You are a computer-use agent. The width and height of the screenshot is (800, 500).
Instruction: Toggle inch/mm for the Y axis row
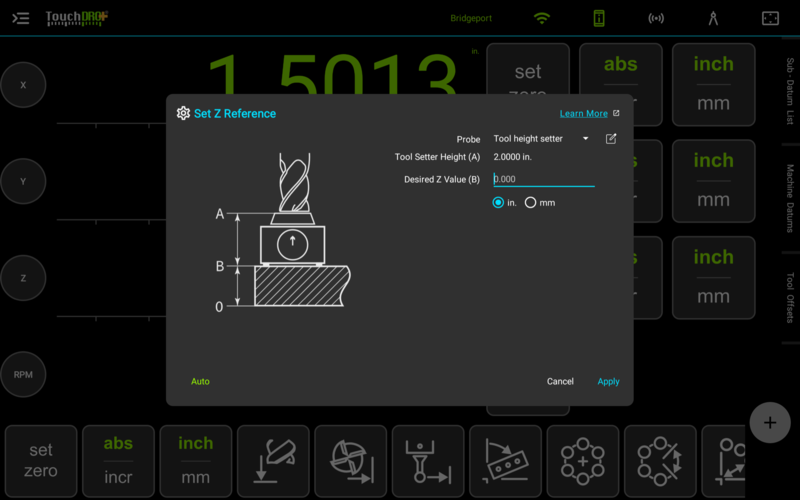click(713, 181)
